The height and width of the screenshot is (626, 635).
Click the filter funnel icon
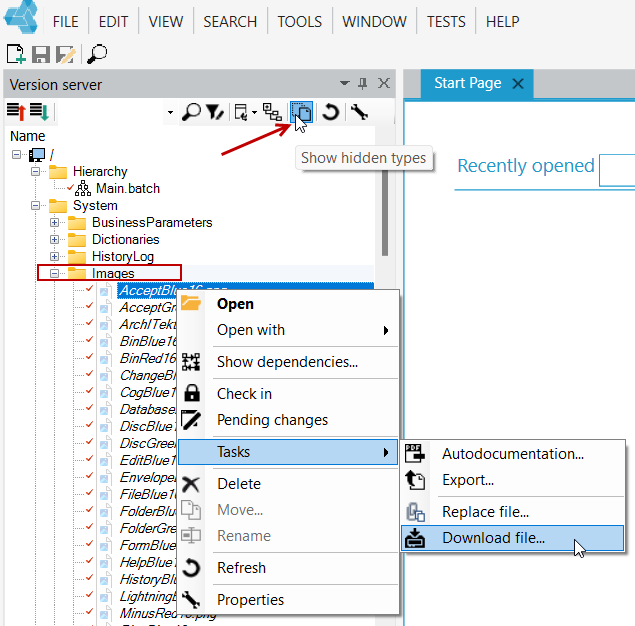(215, 112)
